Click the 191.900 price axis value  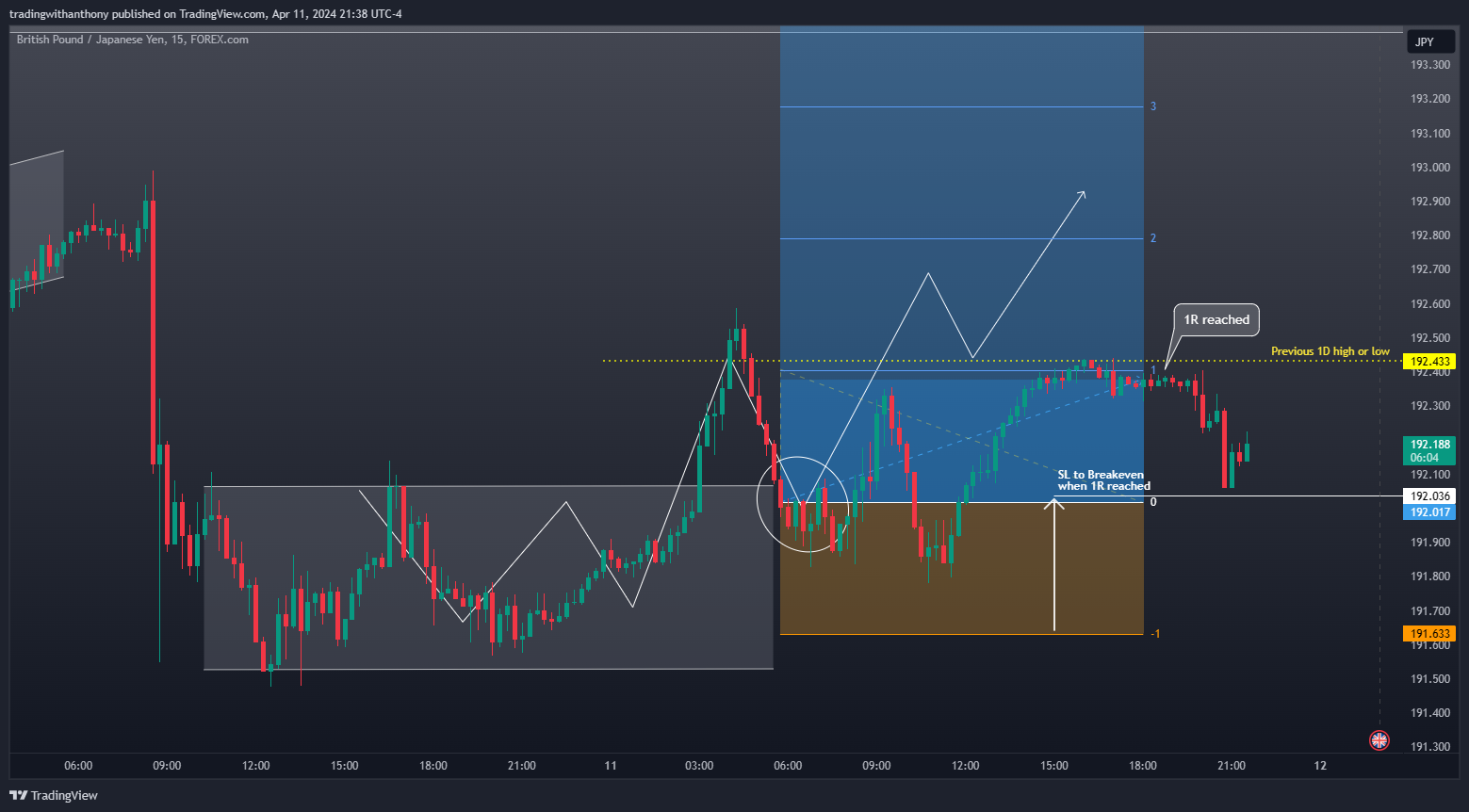click(x=1429, y=543)
